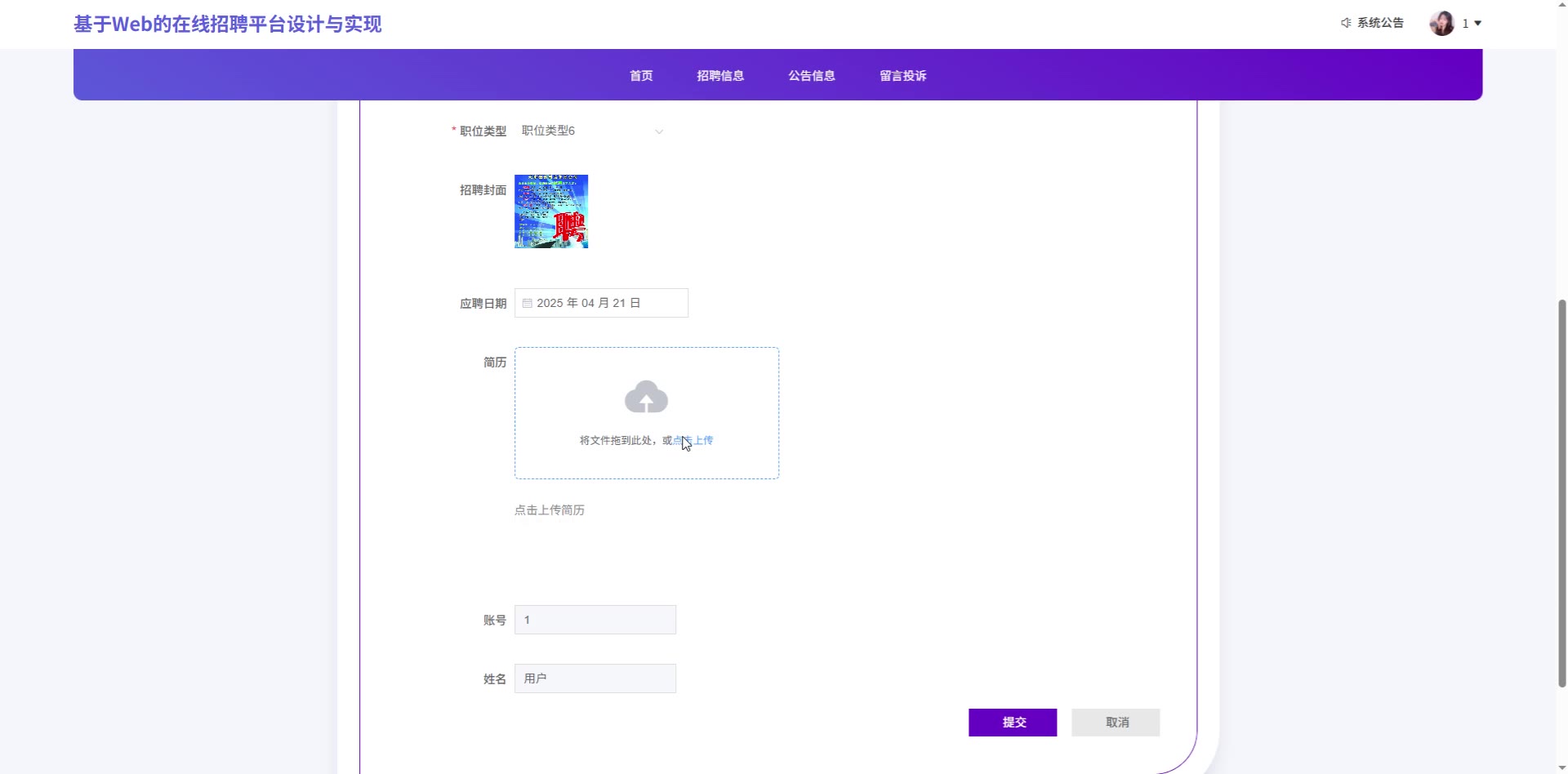Open 留言投诉 navigation tab
Viewport: 1568px width, 774px height.
click(x=903, y=76)
